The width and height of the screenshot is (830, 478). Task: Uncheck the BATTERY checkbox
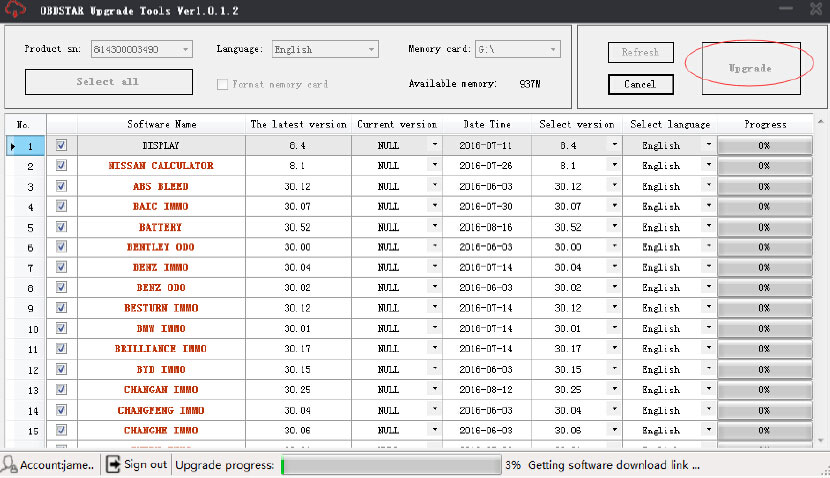tap(61, 227)
